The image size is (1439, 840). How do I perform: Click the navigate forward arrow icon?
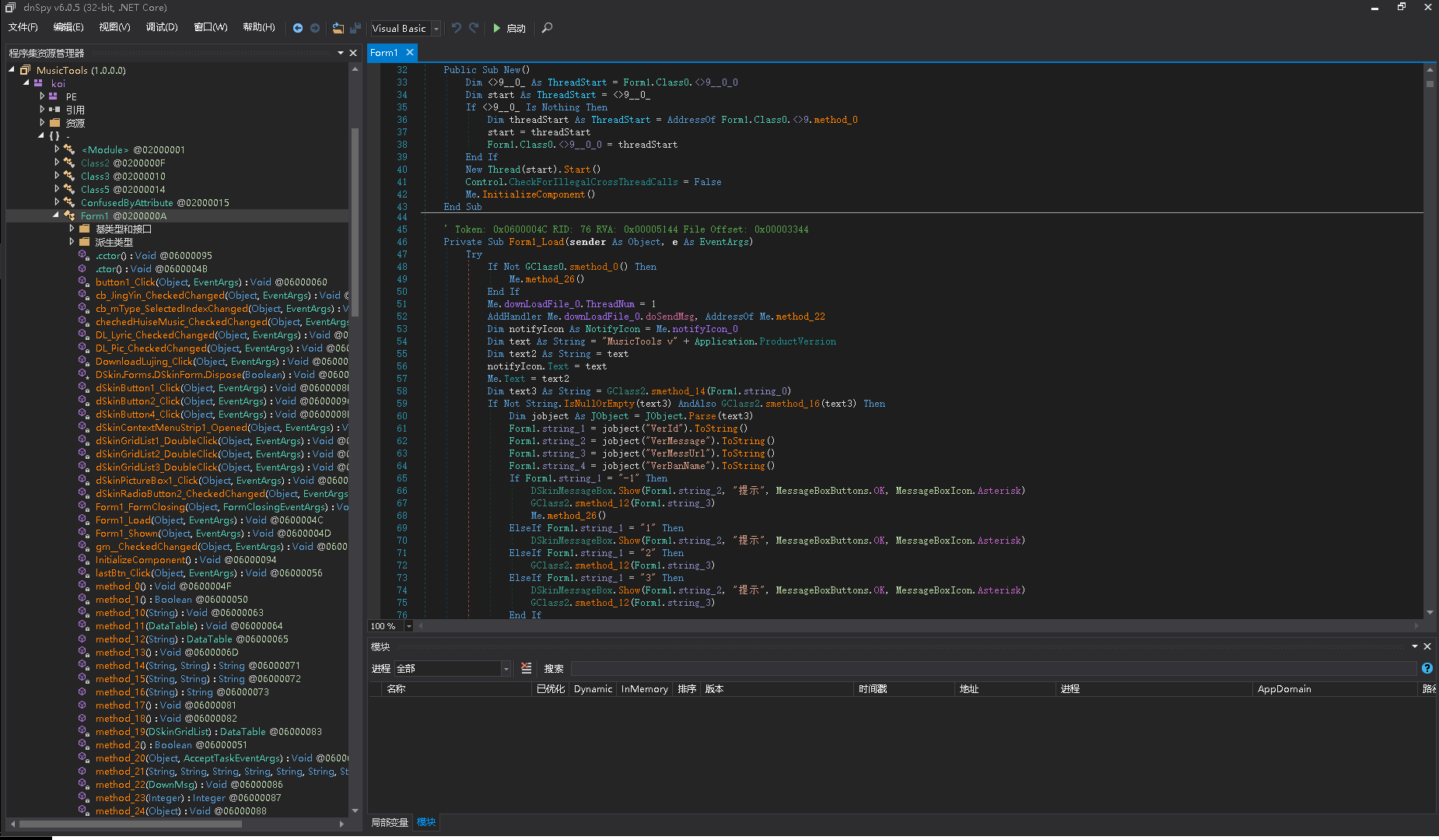pos(315,28)
